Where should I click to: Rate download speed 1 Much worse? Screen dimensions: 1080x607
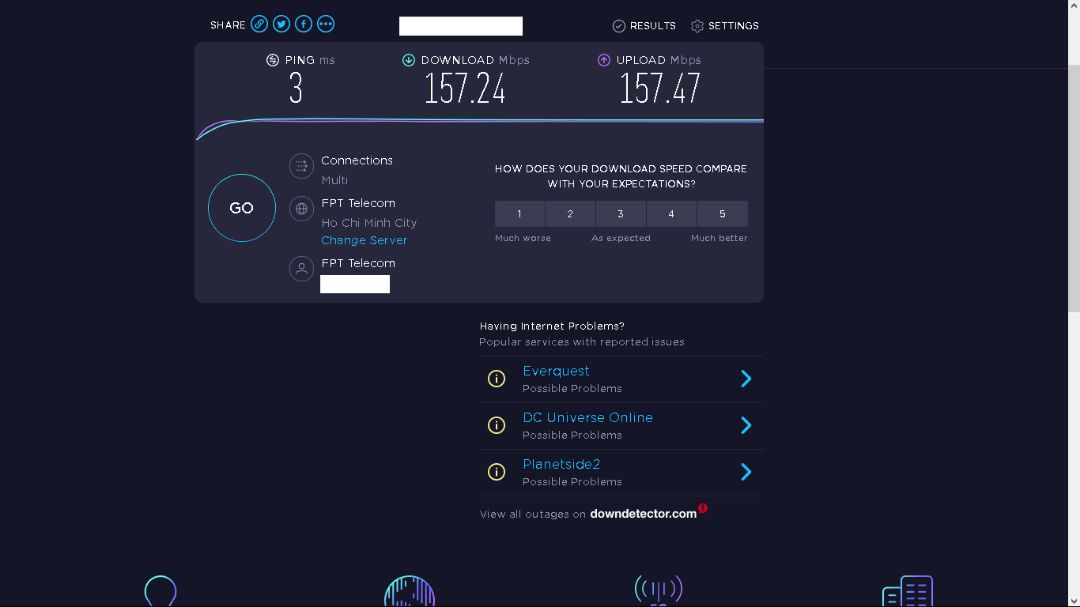[519, 214]
